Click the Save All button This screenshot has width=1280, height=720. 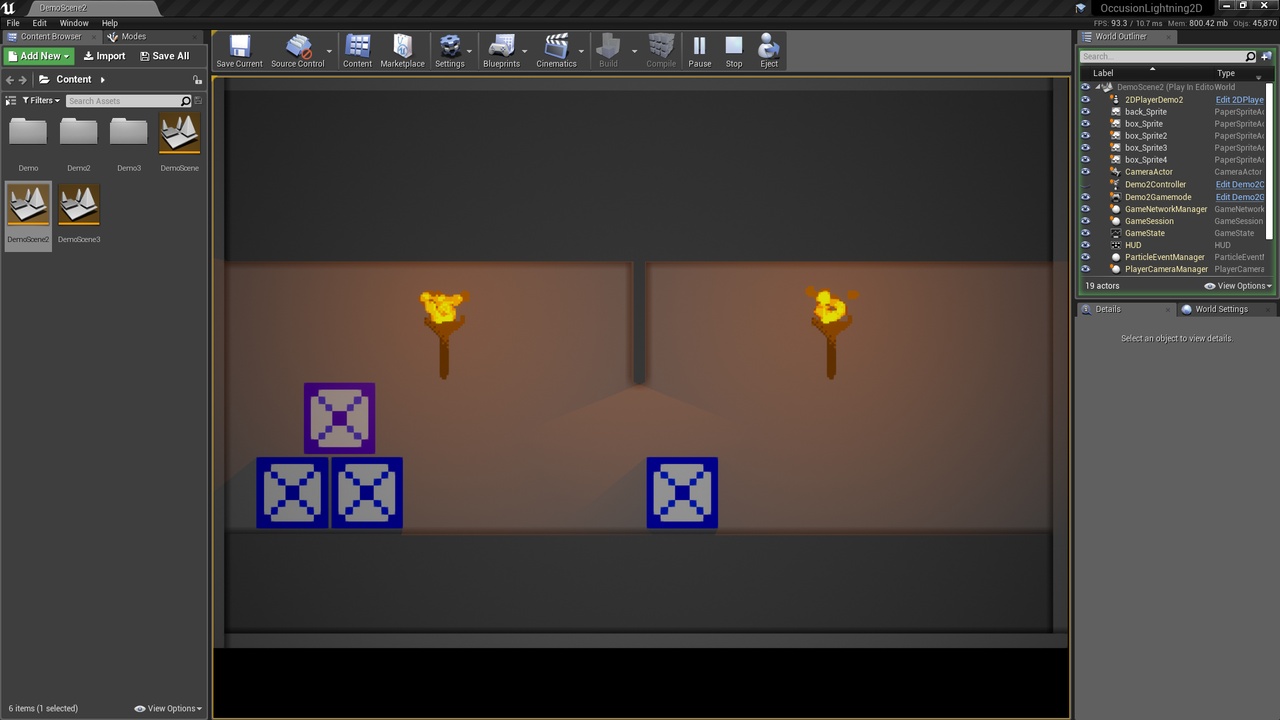tap(164, 56)
